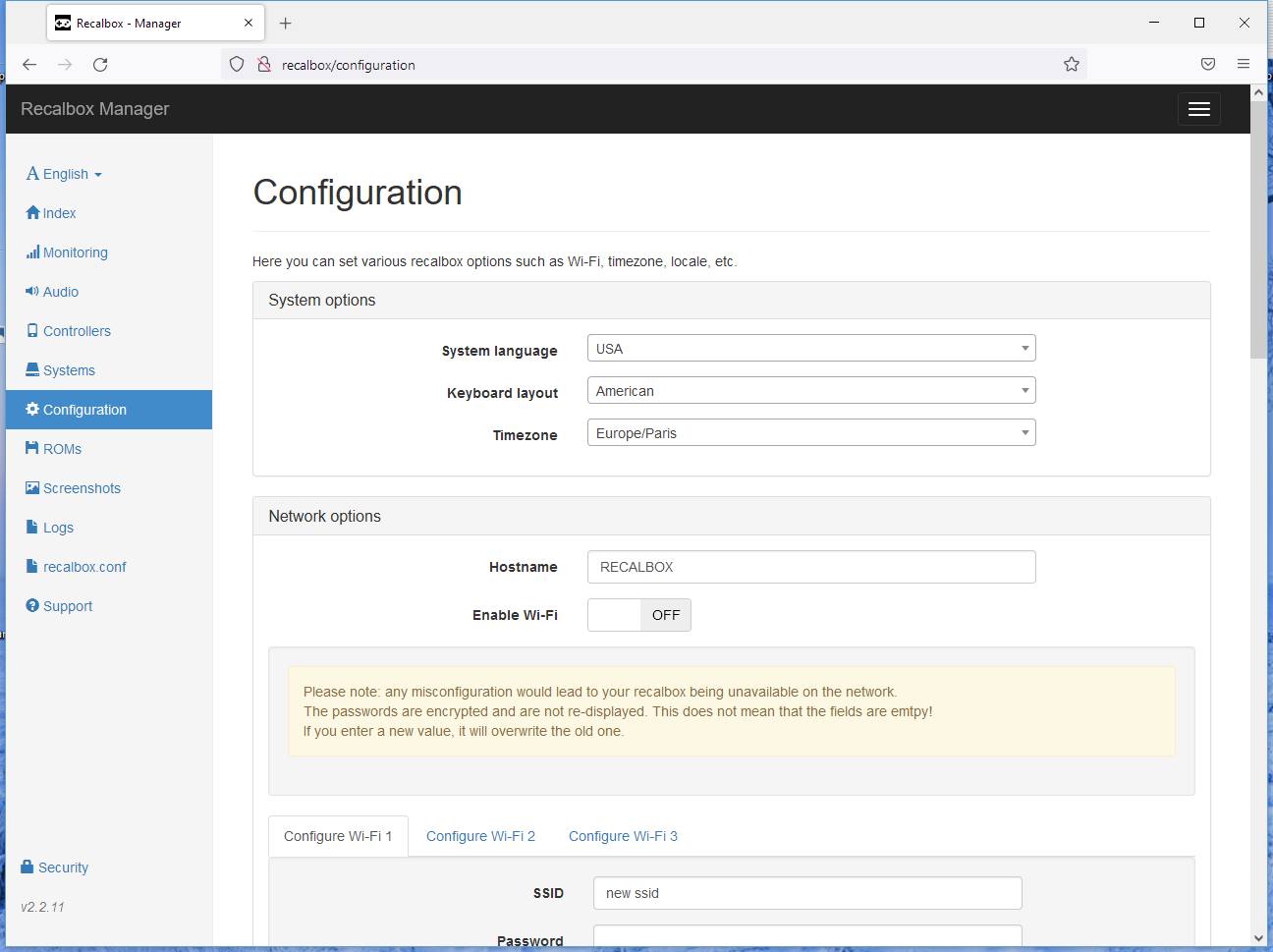Click the version text v2.2.11
Viewport: 1273px width, 952px height.
click(x=42, y=907)
